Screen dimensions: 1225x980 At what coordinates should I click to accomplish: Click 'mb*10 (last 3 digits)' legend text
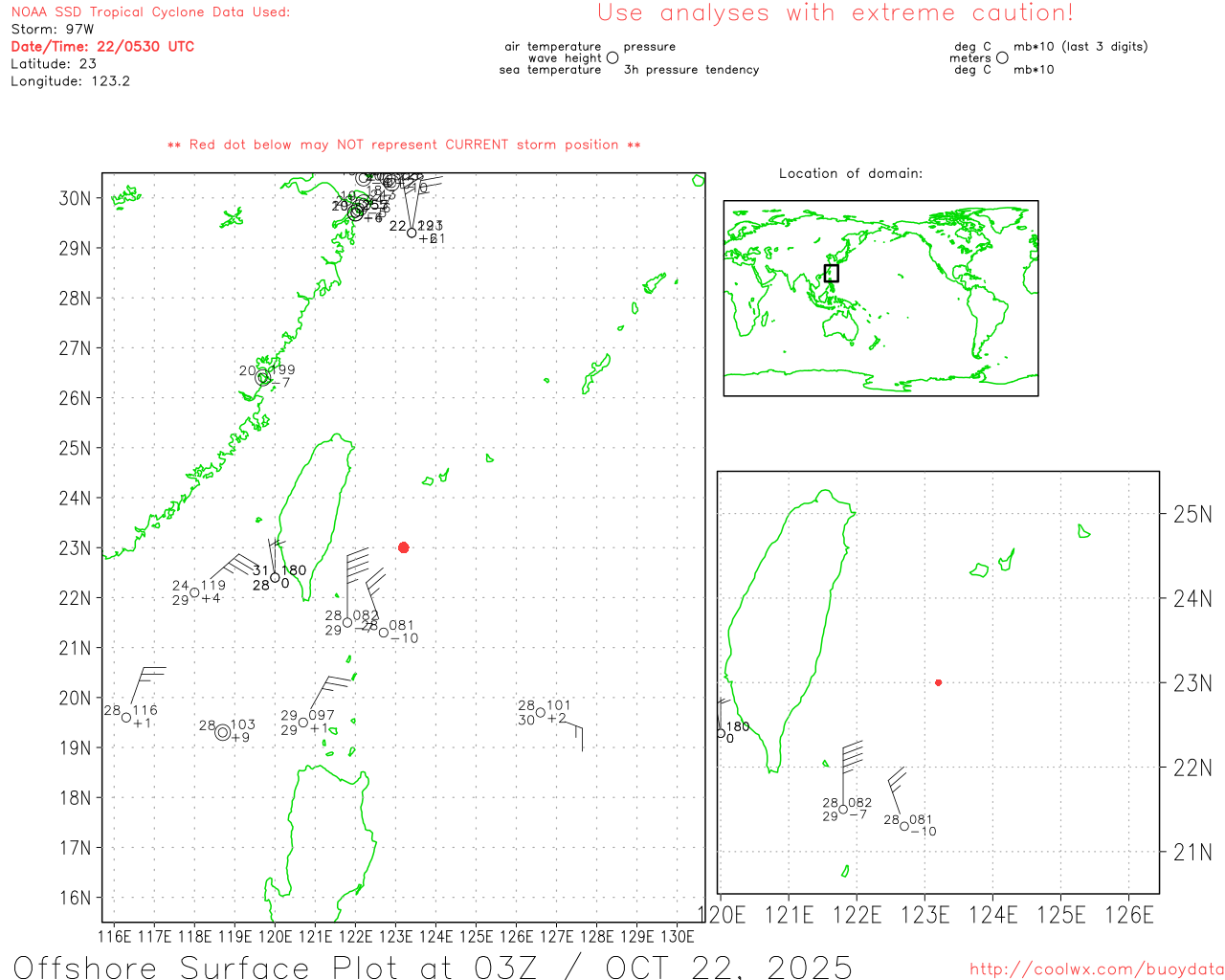tap(1080, 46)
